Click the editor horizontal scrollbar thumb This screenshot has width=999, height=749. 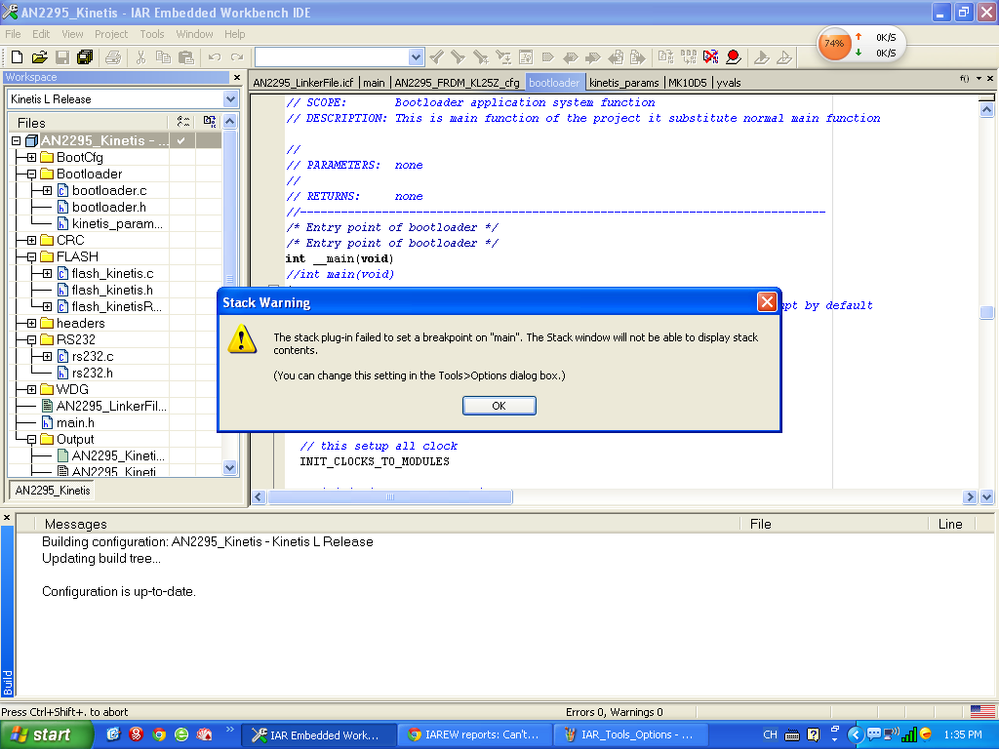pos(390,497)
